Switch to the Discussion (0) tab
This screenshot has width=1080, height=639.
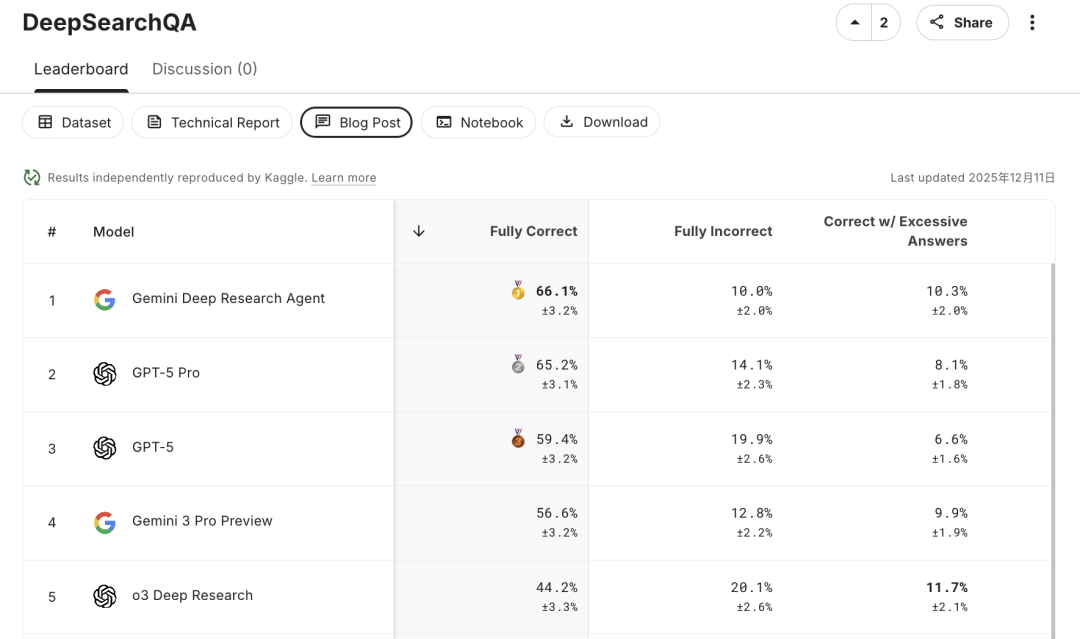[204, 69]
